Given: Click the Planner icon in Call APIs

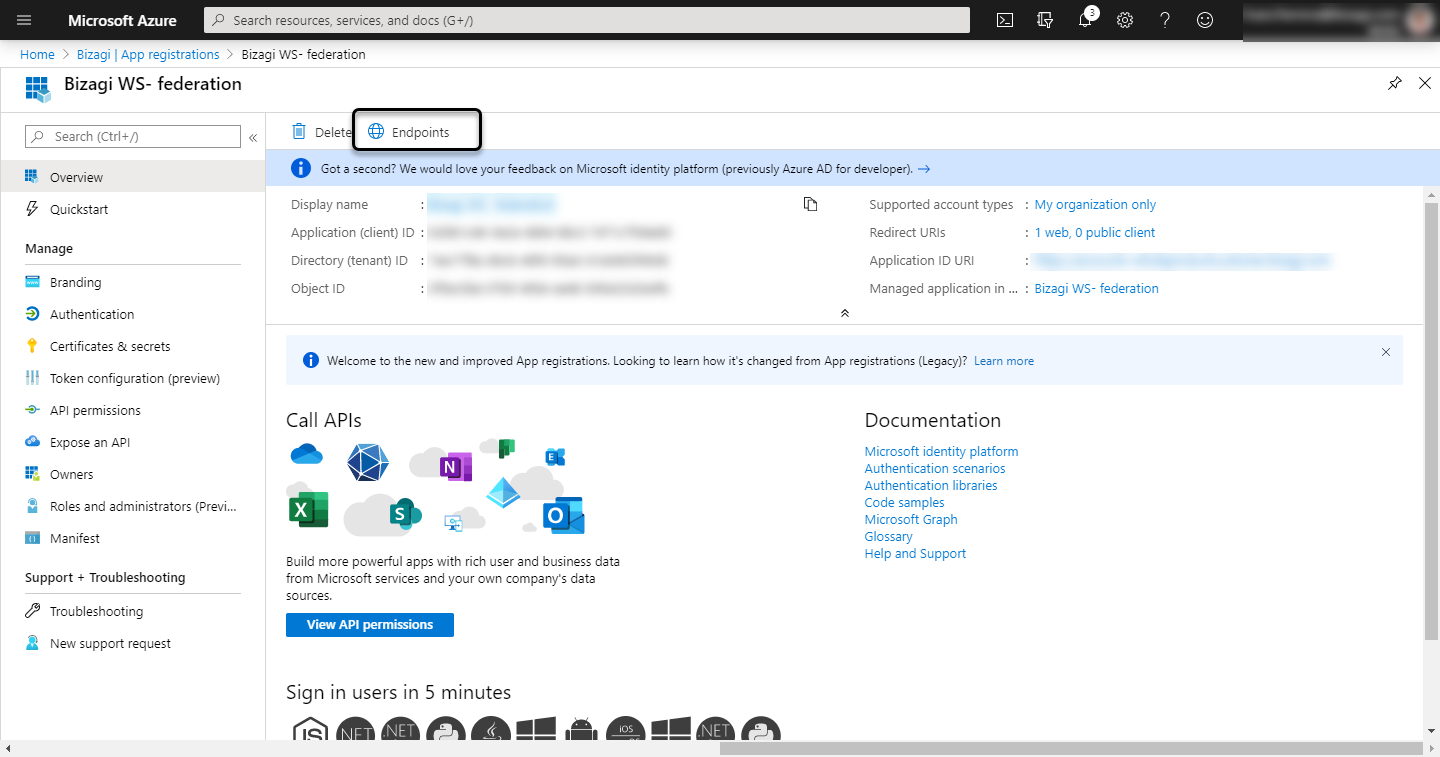Looking at the screenshot, I should tap(506, 447).
